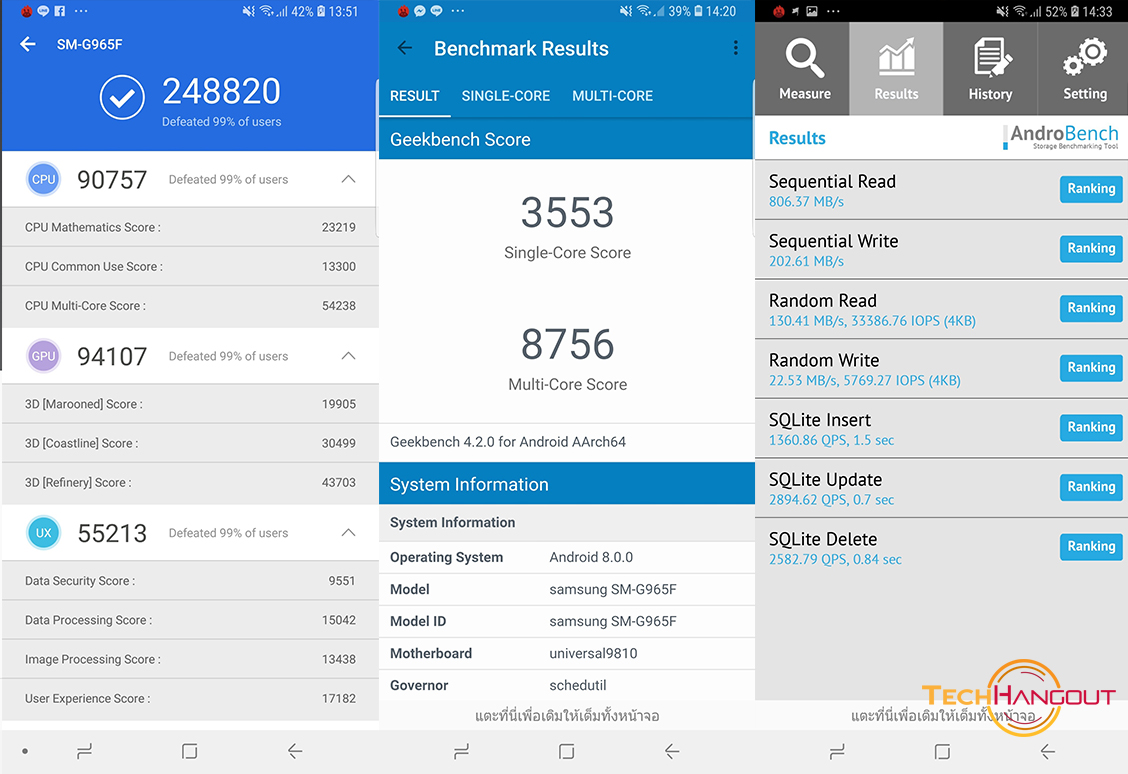Click the SQLite Insert 1360.86 QPS value
1128x774 pixels.
point(832,440)
